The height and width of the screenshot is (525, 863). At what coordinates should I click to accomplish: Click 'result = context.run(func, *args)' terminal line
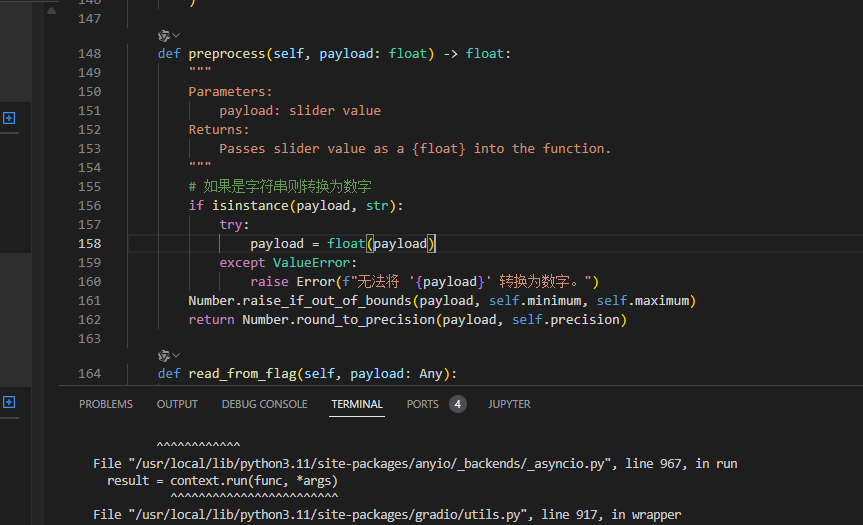coord(222,480)
